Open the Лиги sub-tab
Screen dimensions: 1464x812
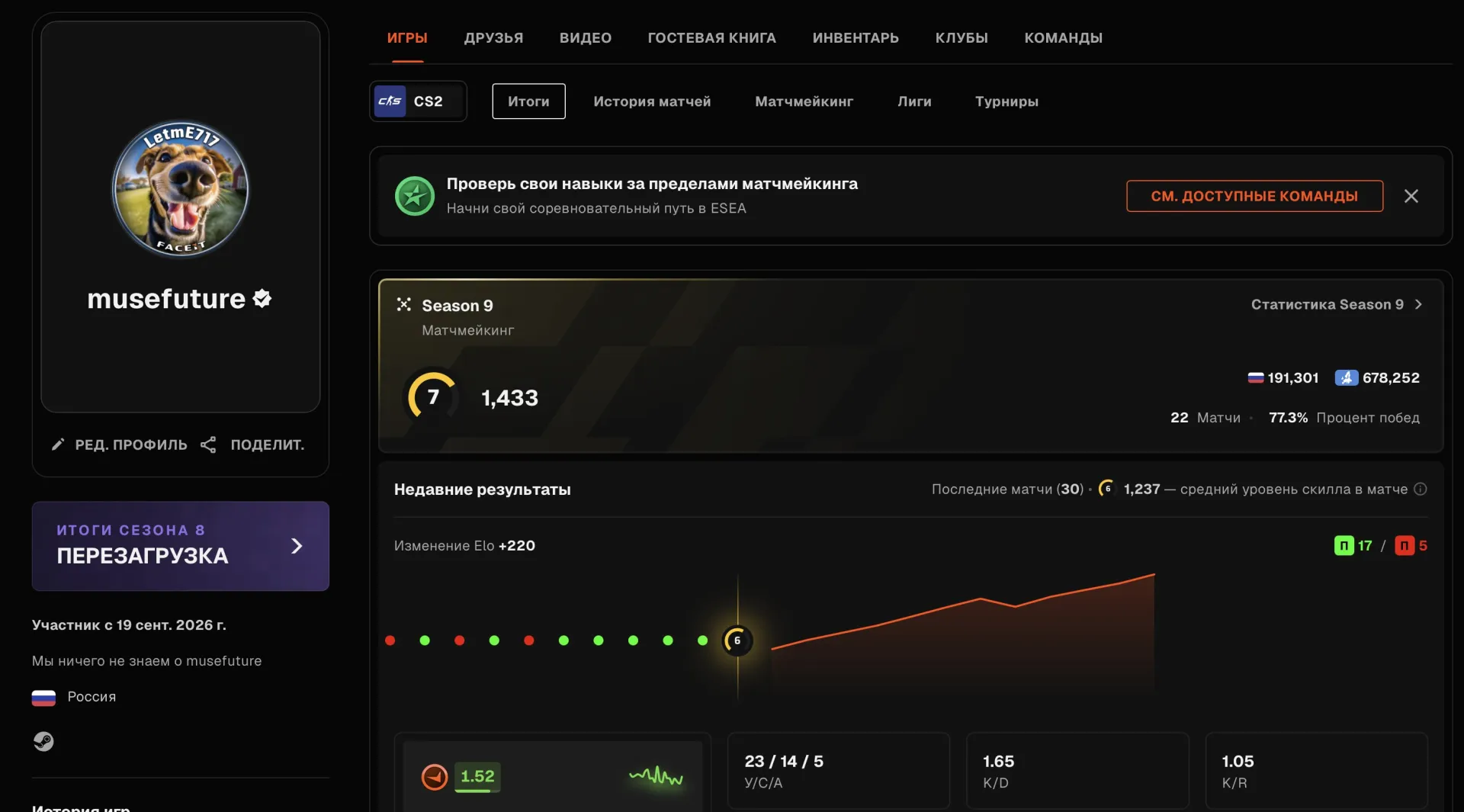(x=914, y=101)
